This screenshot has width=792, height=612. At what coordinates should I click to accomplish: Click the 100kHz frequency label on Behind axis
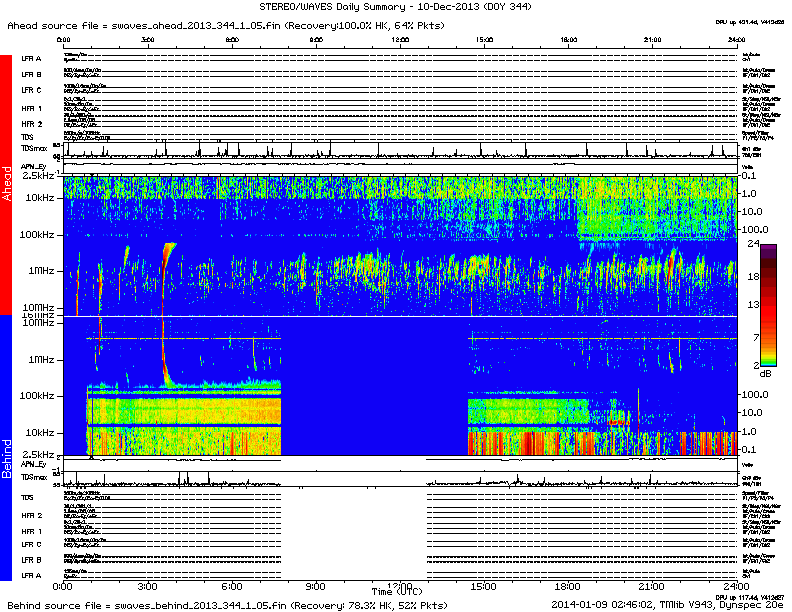38,396
